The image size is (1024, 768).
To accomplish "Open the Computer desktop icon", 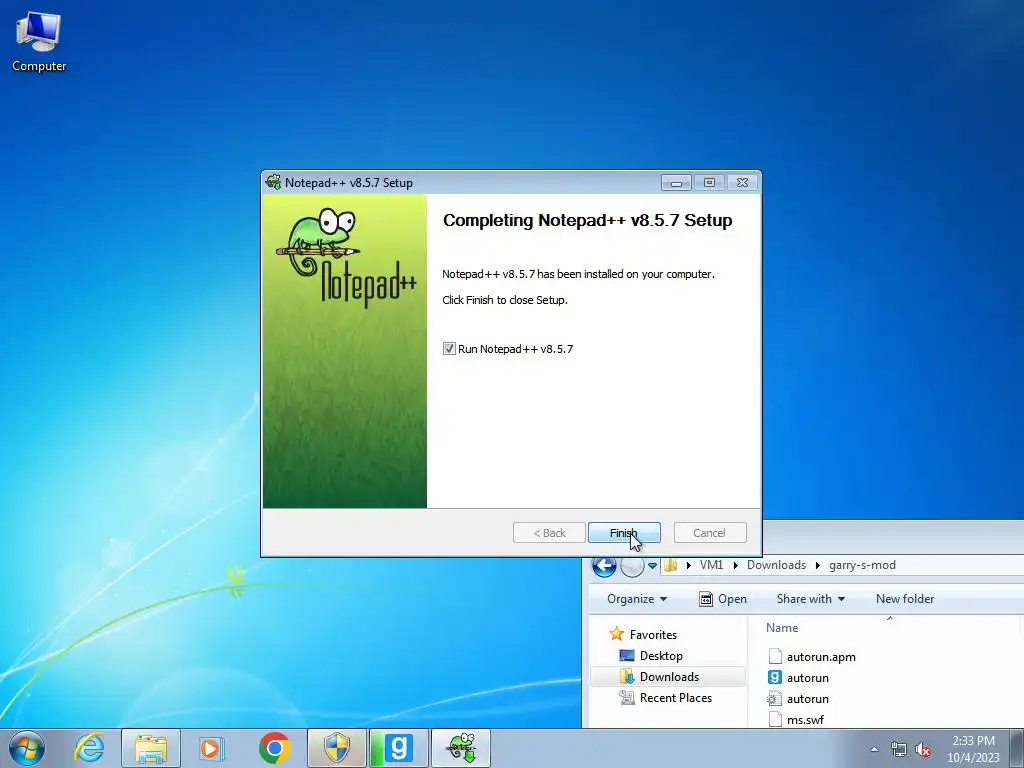I will point(39,42).
